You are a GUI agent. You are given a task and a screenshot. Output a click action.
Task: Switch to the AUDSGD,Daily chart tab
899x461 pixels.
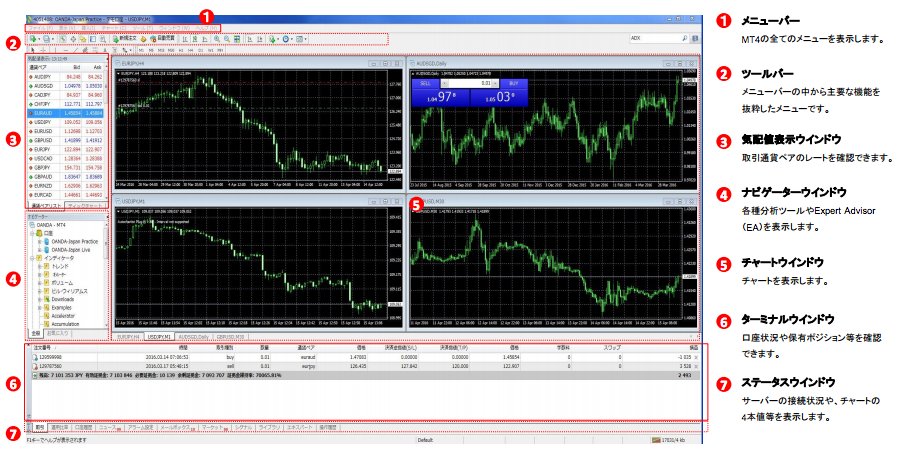193,337
